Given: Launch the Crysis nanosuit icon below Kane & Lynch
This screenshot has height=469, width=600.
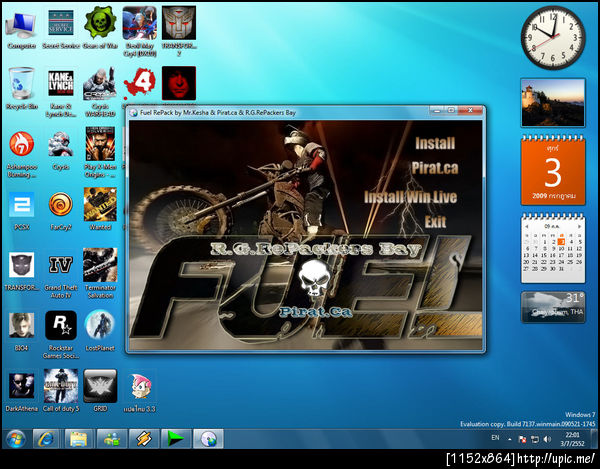Looking at the screenshot, I should [x=61, y=151].
